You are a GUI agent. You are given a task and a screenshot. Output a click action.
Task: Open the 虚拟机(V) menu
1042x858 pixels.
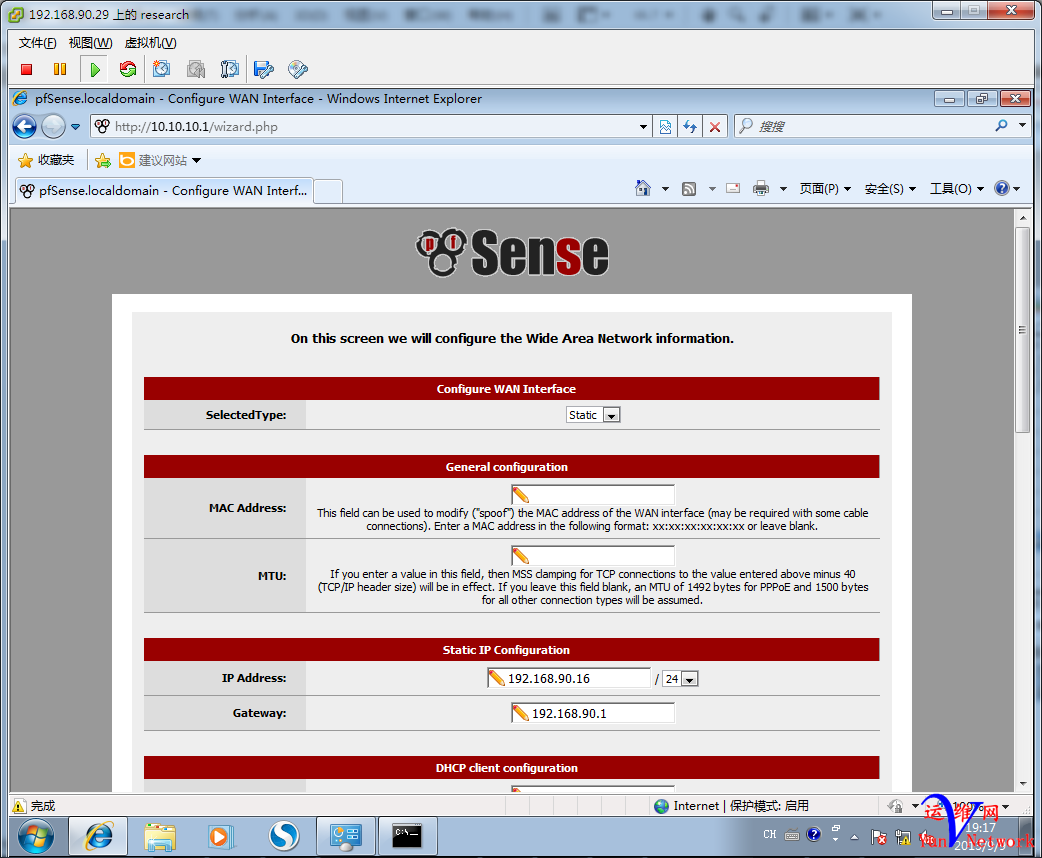(151, 43)
